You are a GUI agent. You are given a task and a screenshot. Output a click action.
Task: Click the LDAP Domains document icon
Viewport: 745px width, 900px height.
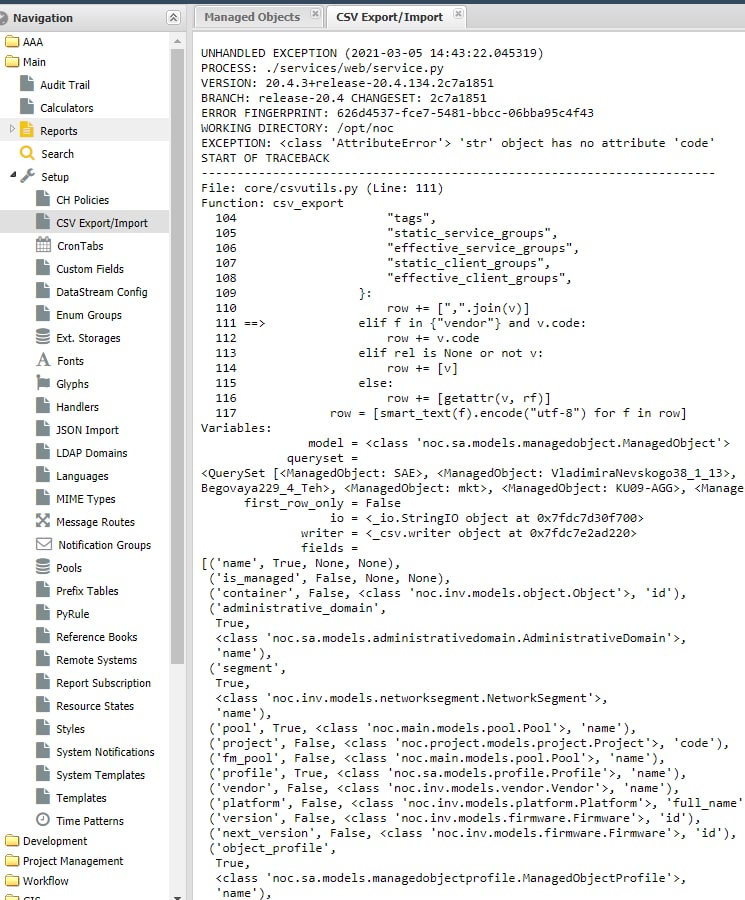[43, 452]
